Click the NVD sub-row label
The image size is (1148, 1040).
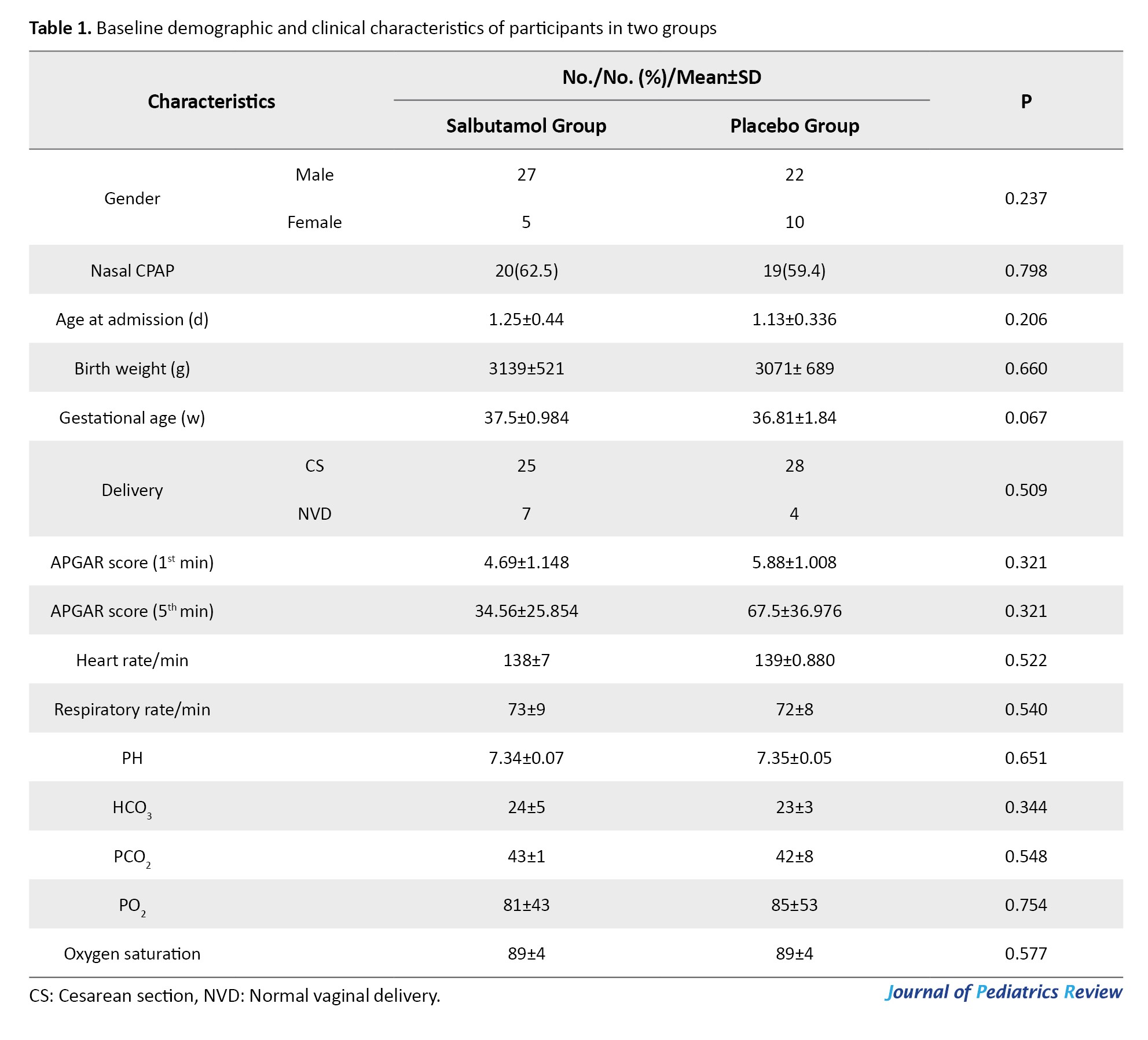pyautogui.click(x=314, y=513)
